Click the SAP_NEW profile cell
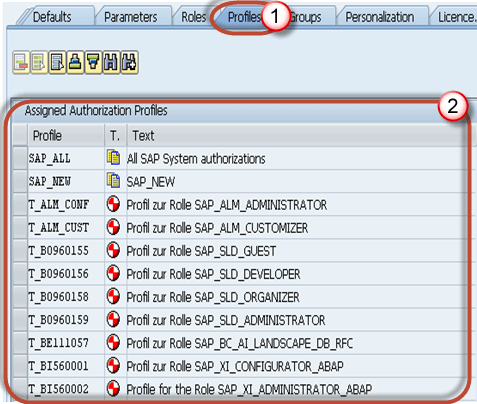Screen dimensions: 477x404 pyautogui.click(x=66, y=181)
